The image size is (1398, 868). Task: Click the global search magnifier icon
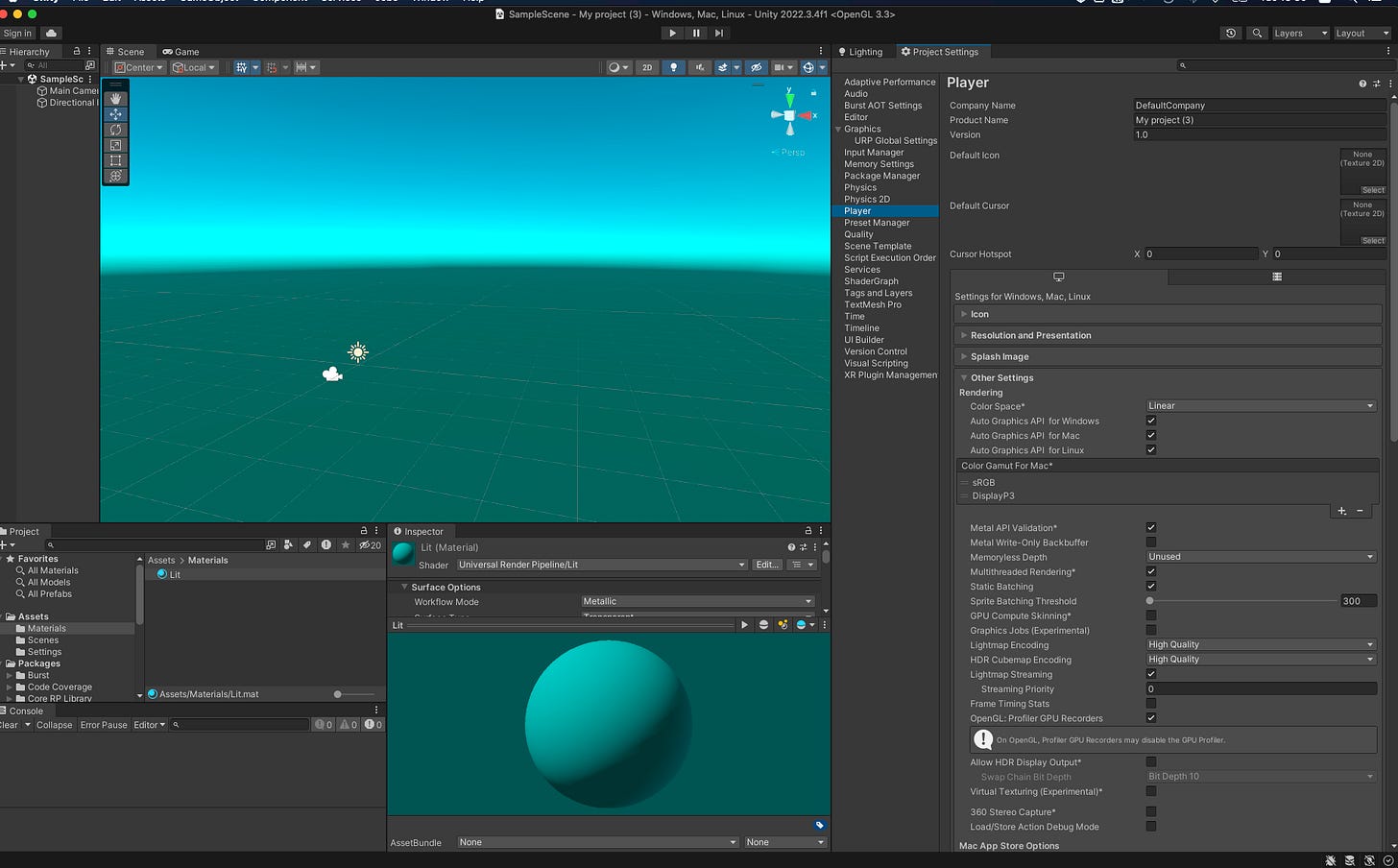click(x=1257, y=33)
